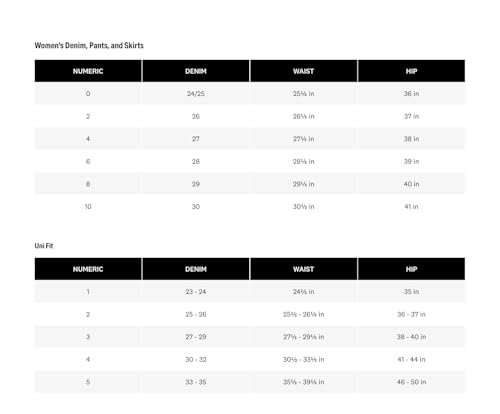Select the 36 - 37 in hip range cell
This screenshot has height=414, width=500.
pyautogui.click(x=411, y=314)
